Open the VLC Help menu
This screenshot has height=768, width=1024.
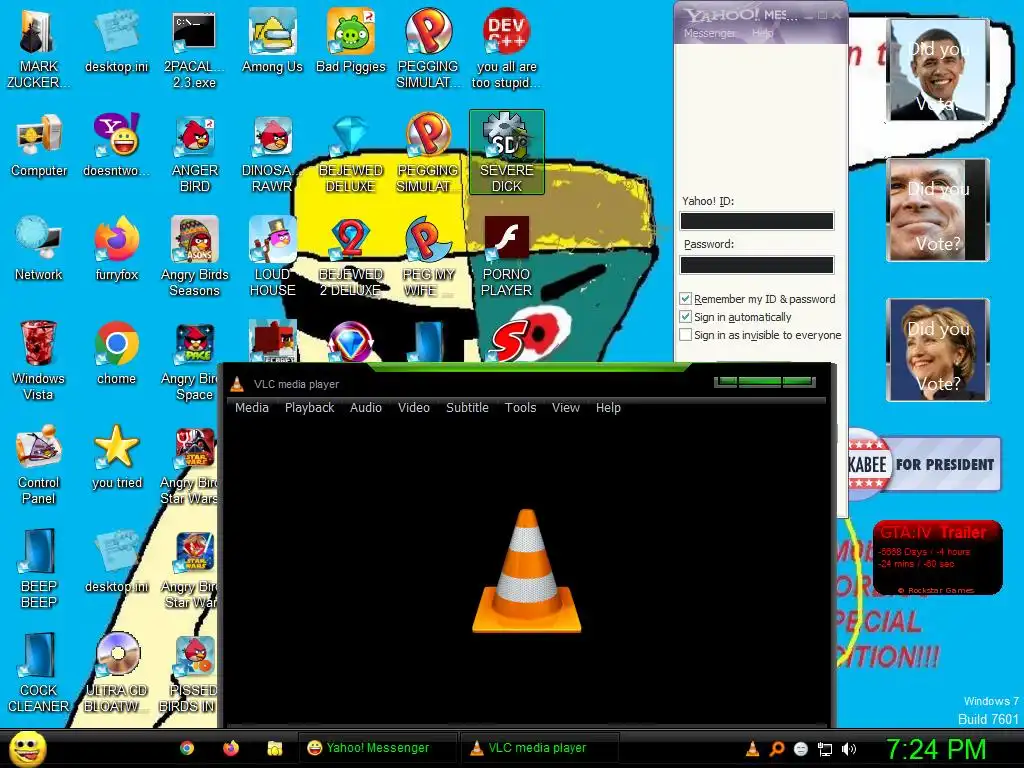pos(608,408)
